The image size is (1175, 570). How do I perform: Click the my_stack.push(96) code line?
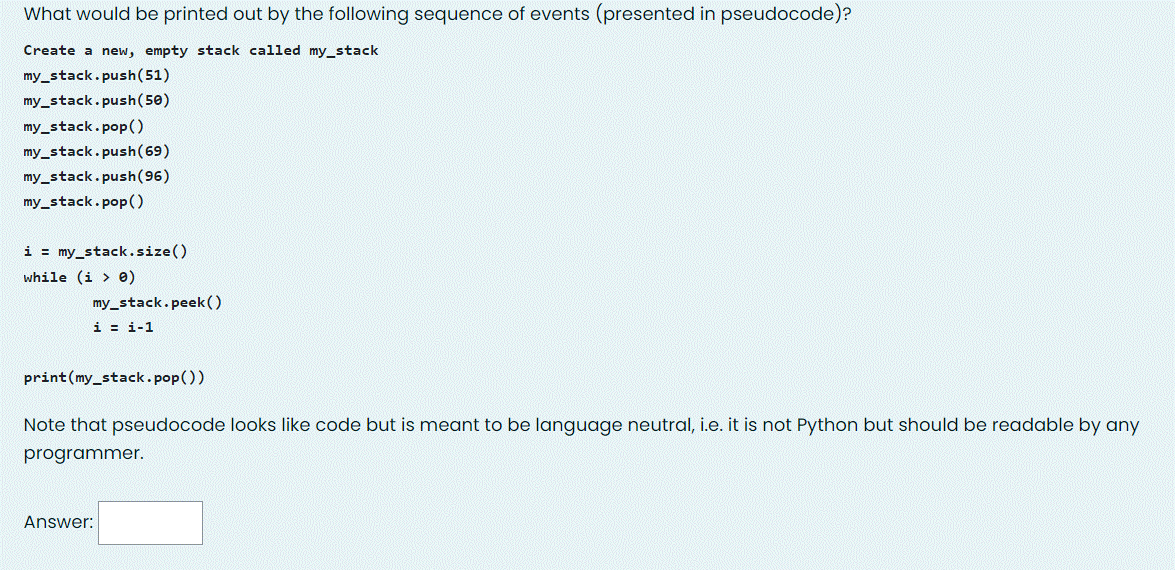click(97, 177)
